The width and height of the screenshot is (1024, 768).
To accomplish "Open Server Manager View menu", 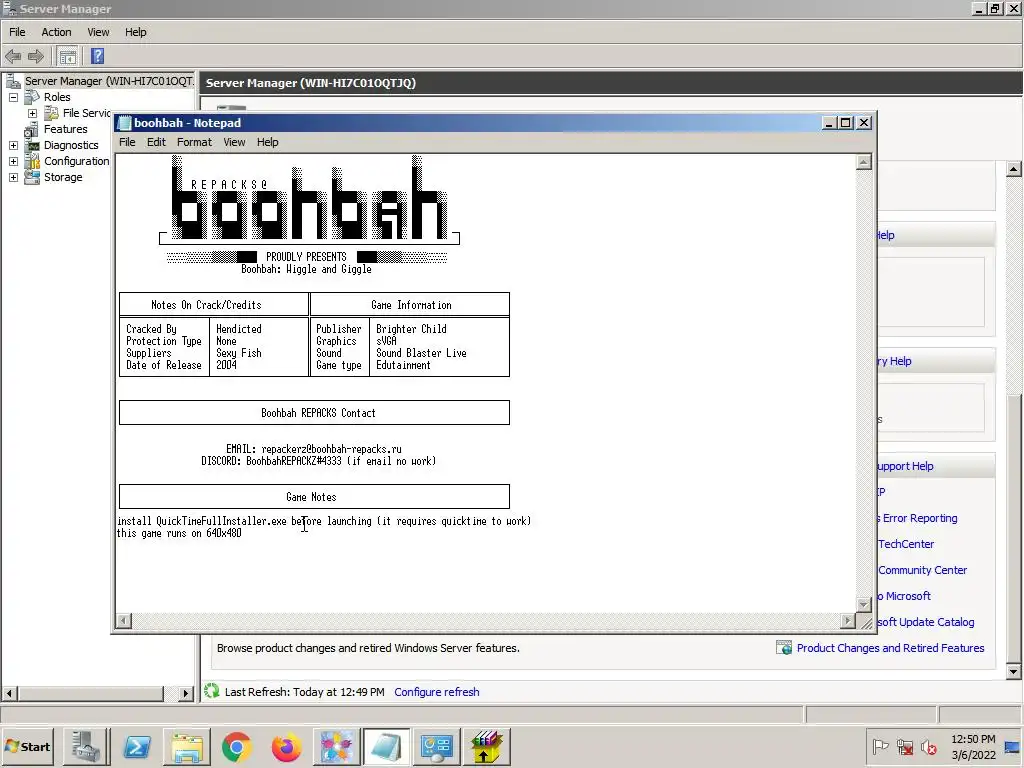I will point(99,32).
